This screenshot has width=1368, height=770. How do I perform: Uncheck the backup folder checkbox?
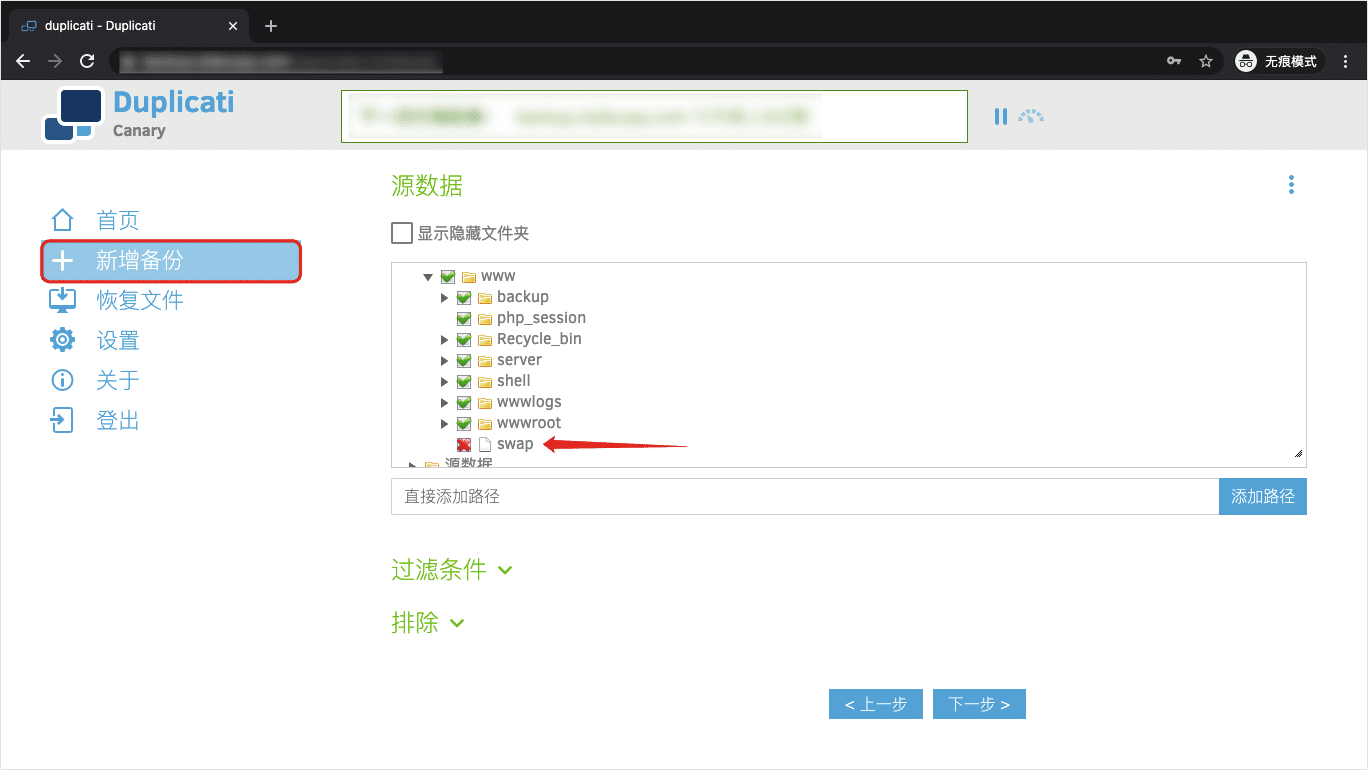click(464, 297)
